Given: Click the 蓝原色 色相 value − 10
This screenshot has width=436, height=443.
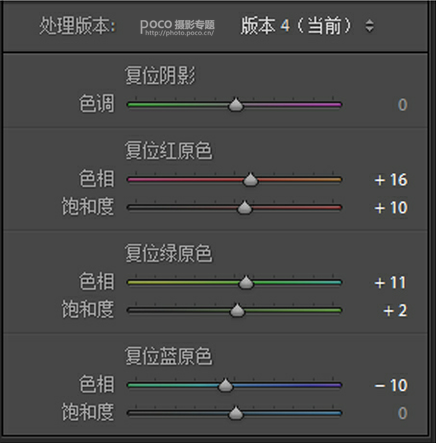Looking at the screenshot, I should (x=391, y=385).
